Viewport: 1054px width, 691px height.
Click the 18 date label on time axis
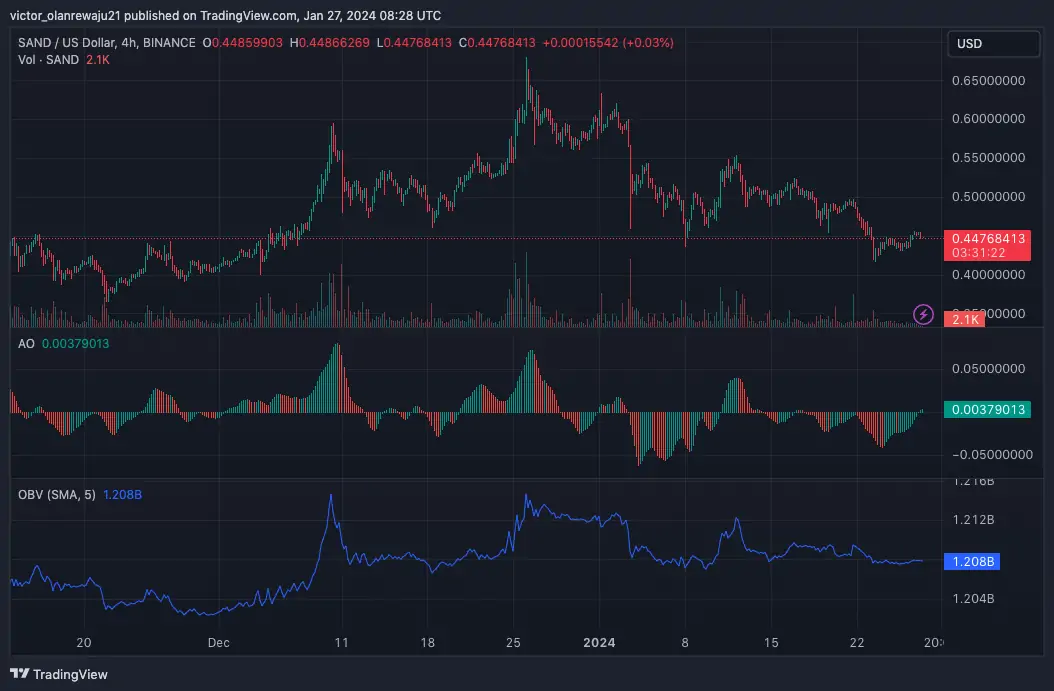pyautogui.click(x=428, y=643)
